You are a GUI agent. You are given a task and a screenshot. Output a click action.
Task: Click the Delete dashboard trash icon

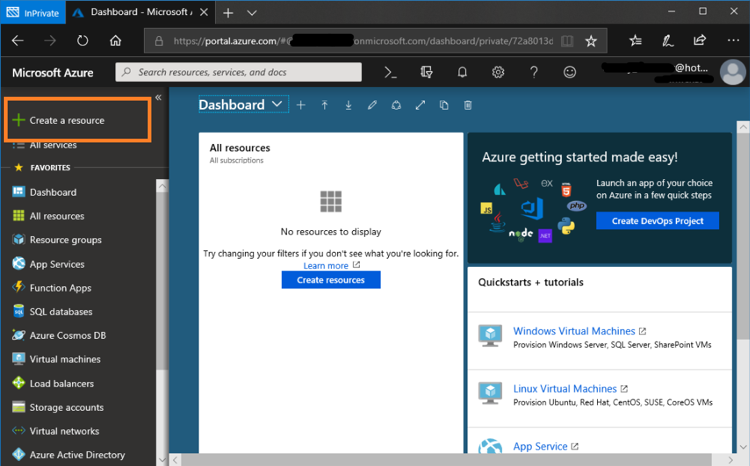pyautogui.click(x=468, y=105)
